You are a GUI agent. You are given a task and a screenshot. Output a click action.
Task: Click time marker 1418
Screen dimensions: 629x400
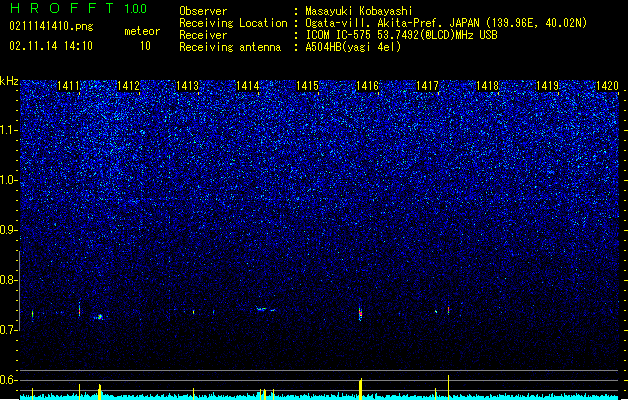[487, 85]
